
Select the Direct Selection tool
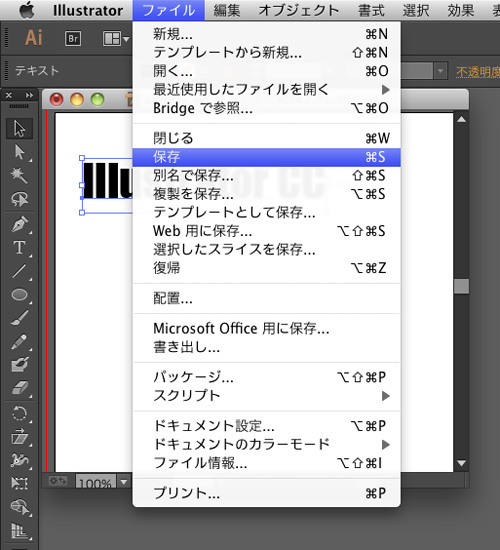(20, 152)
